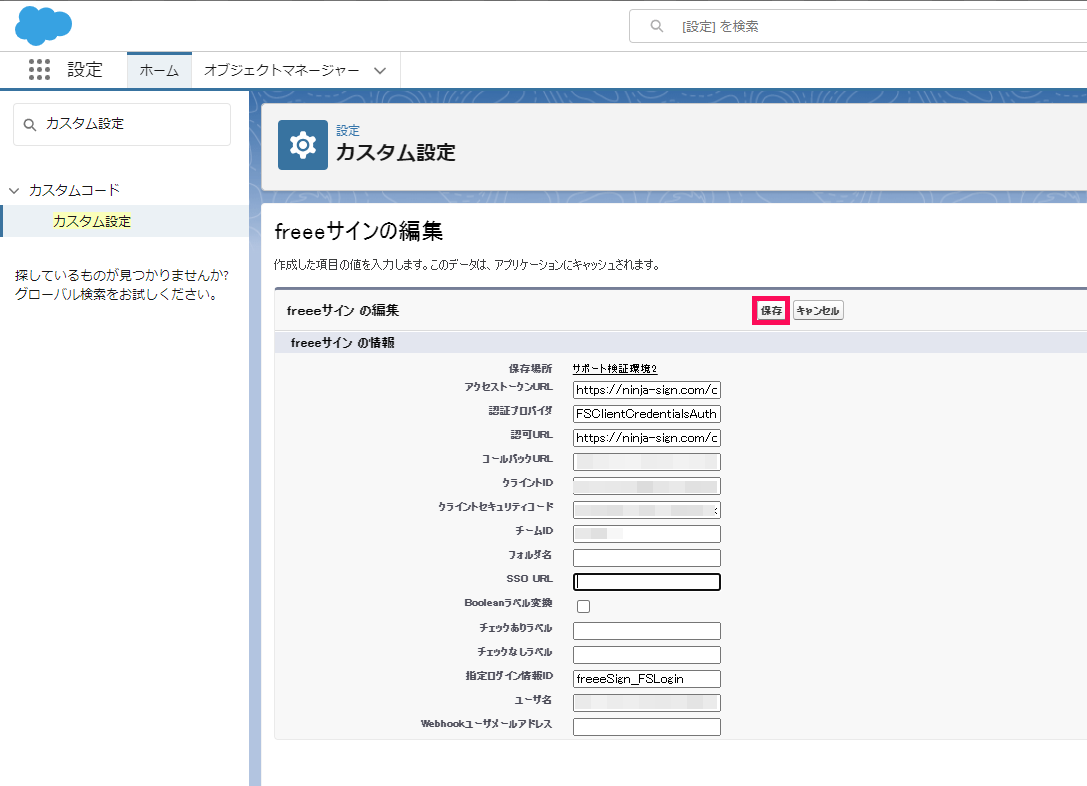Click the キャンセル button
Image resolution: width=1087 pixels, height=786 pixels.
tap(818, 311)
